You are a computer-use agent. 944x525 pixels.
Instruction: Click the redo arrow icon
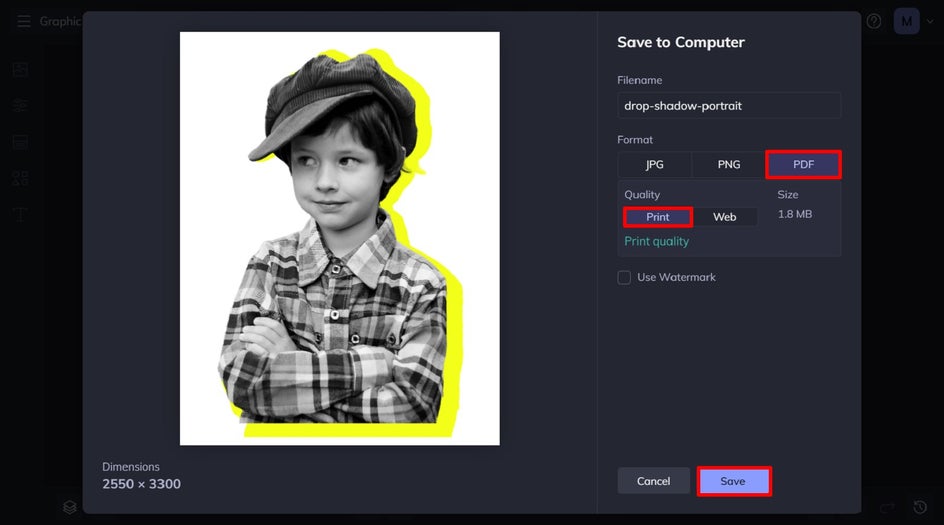[x=887, y=508]
